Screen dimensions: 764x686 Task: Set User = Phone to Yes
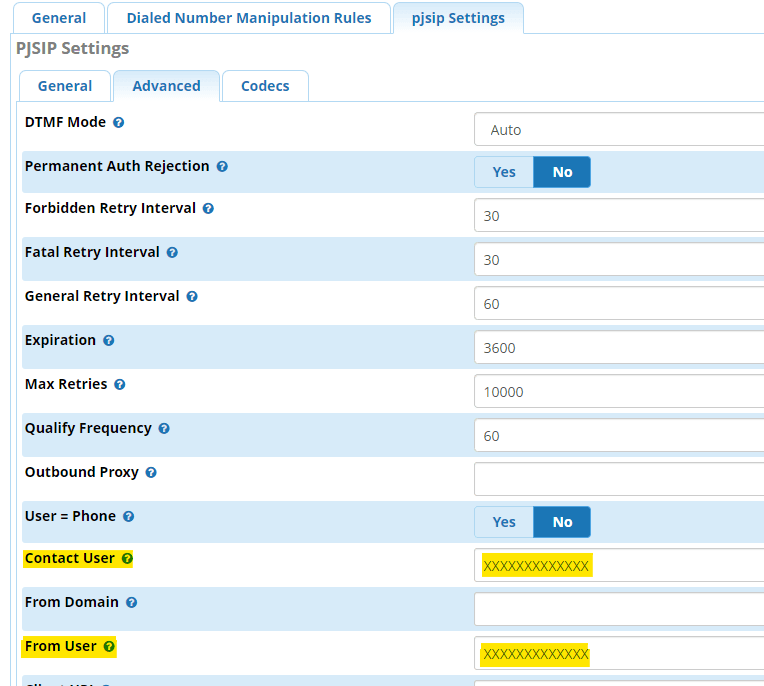504,522
